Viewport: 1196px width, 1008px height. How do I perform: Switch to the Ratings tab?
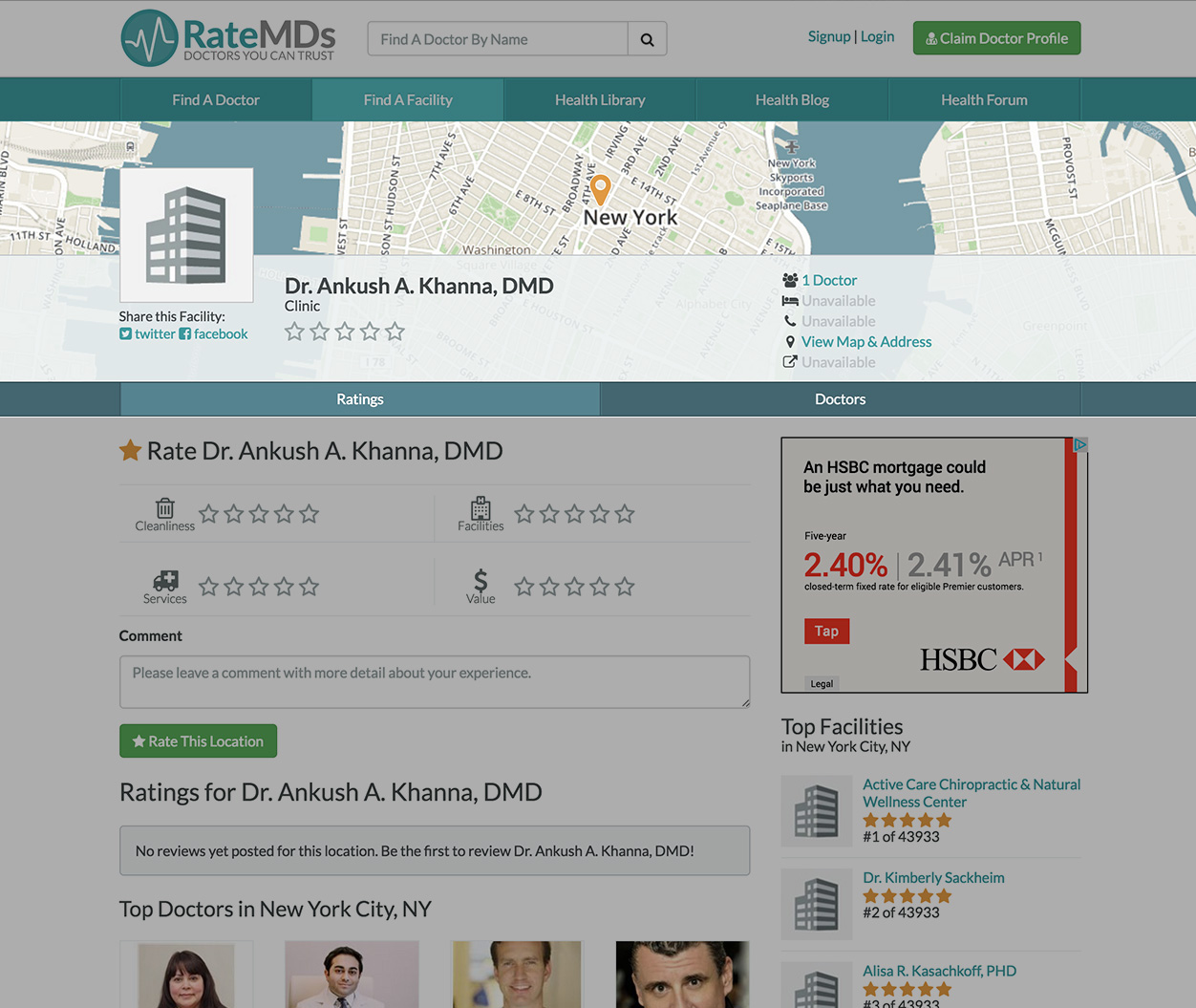(360, 399)
